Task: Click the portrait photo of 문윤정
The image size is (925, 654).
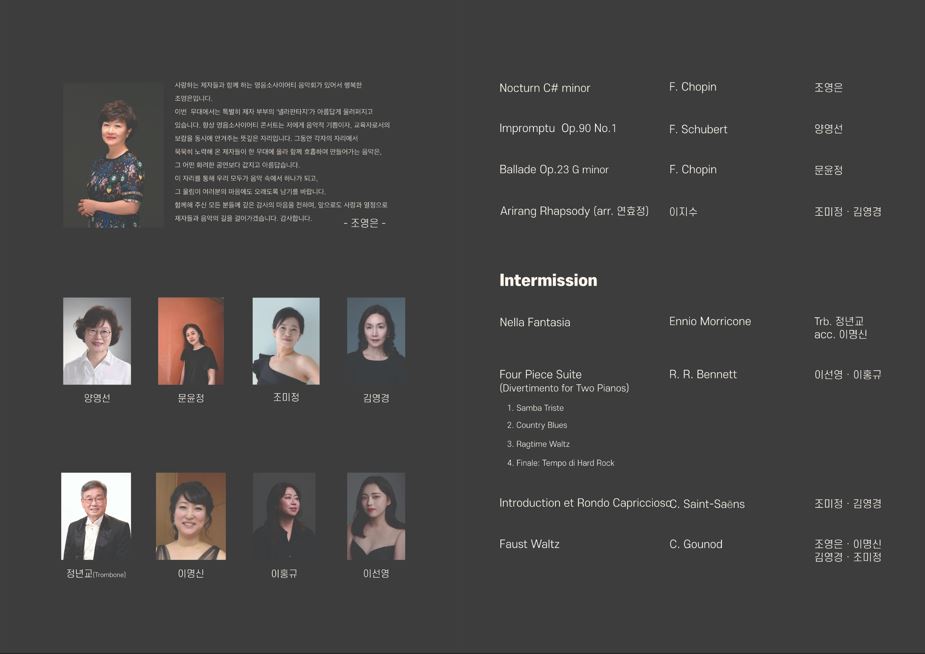Action: pyautogui.click(x=190, y=341)
